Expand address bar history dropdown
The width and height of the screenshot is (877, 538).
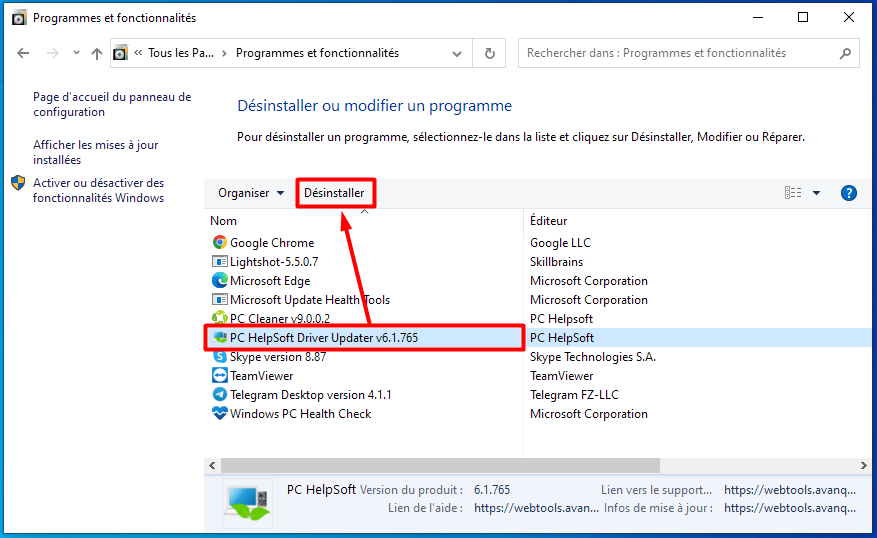[x=457, y=54]
